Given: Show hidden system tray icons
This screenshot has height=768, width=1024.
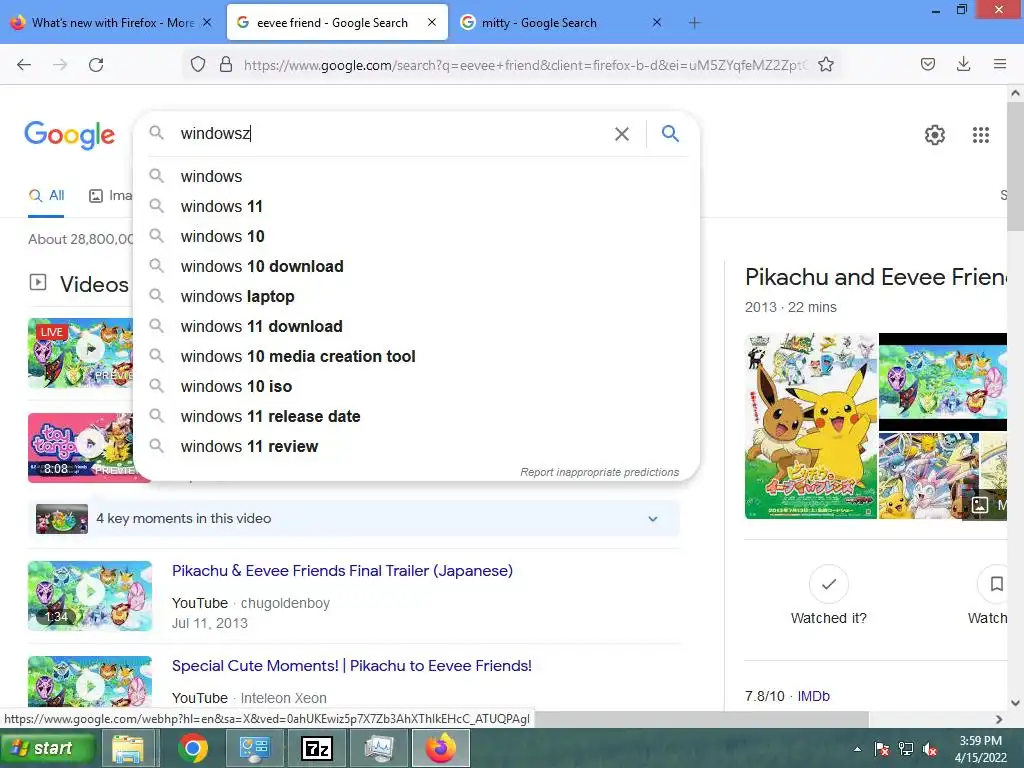Looking at the screenshot, I should 857,749.
